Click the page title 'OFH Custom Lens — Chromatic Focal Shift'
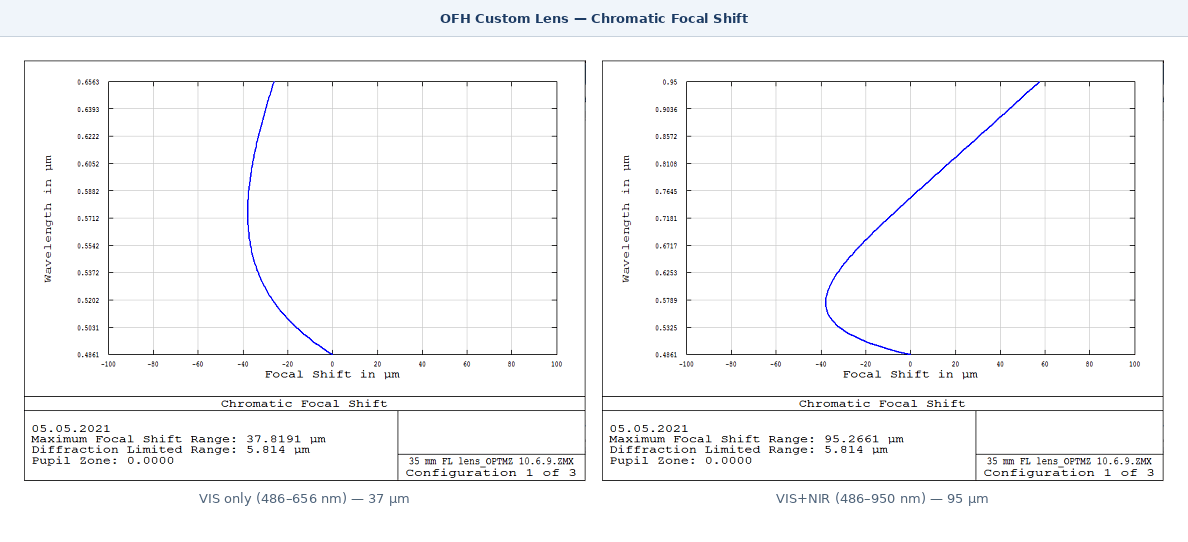1188x542 pixels. (x=594, y=18)
